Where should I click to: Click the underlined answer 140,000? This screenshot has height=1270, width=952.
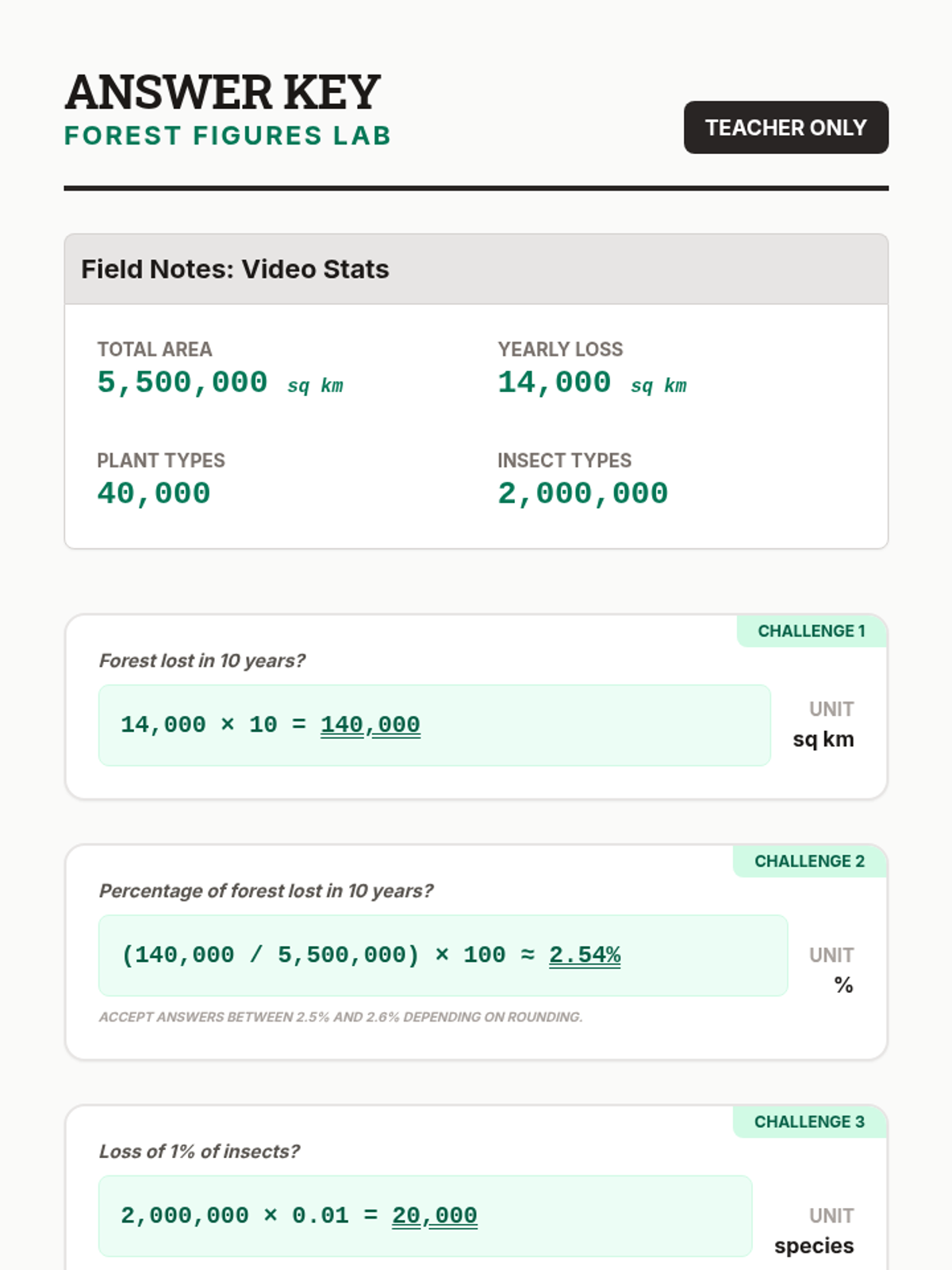(x=370, y=725)
